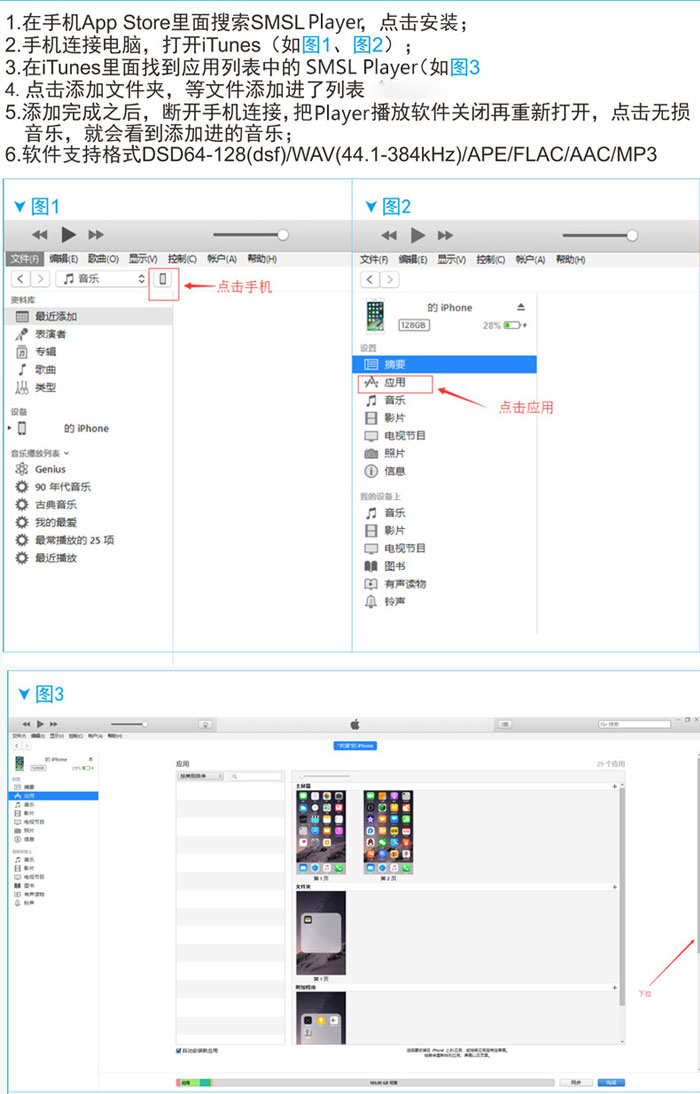Screen dimensions: 700x1094
Task: Open the 显示(V) menu in Figure 2
Action: [452, 260]
